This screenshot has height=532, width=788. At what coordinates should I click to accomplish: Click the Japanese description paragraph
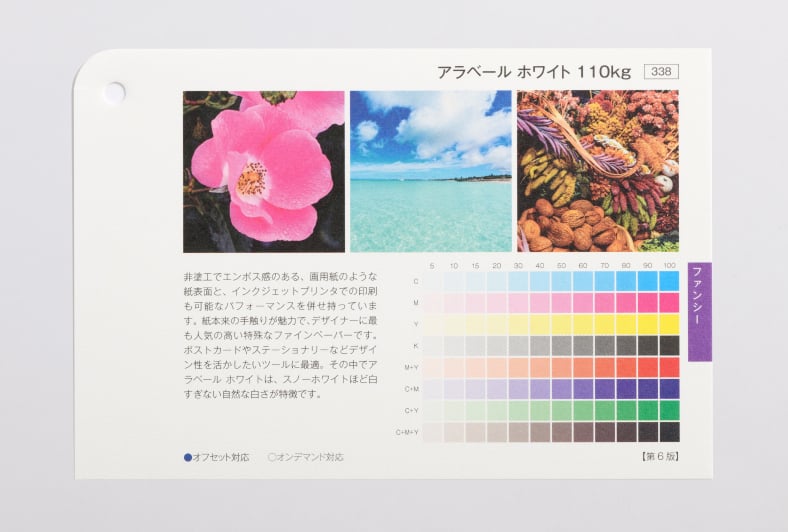click(x=281, y=334)
